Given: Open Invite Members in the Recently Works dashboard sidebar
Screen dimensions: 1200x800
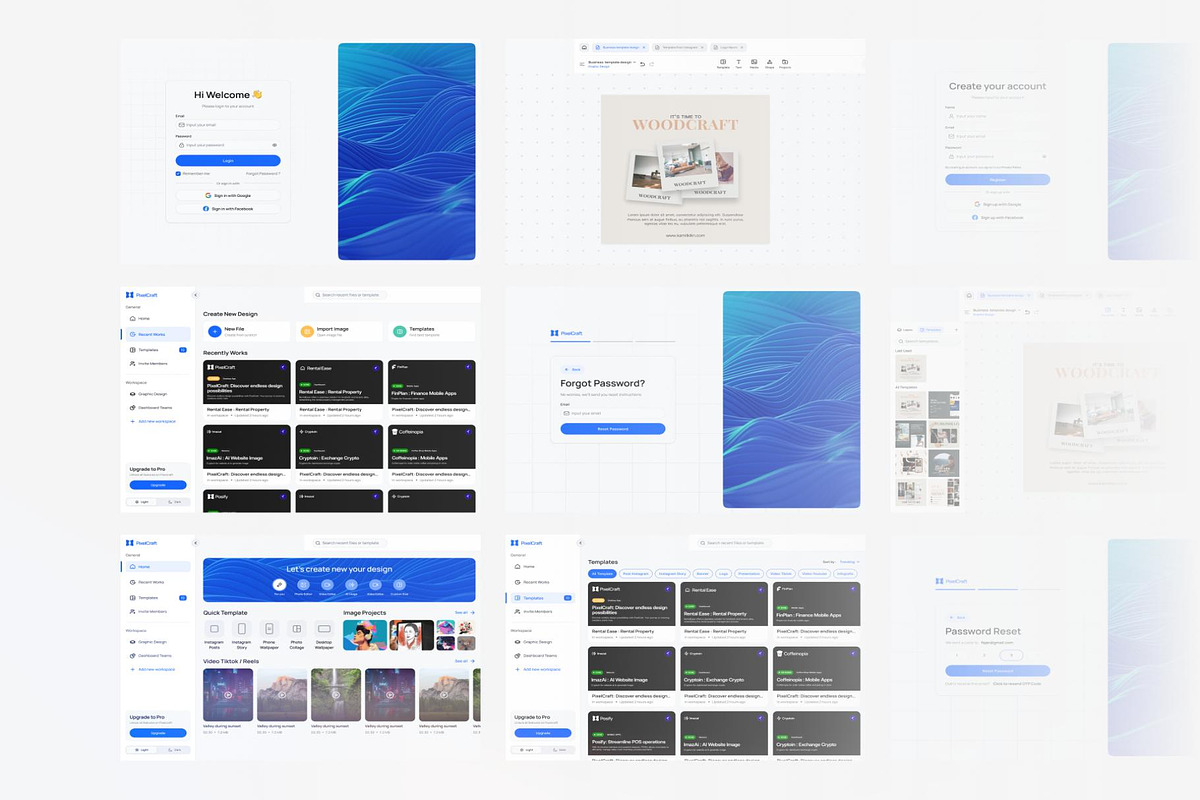Looking at the screenshot, I should [x=157, y=366].
